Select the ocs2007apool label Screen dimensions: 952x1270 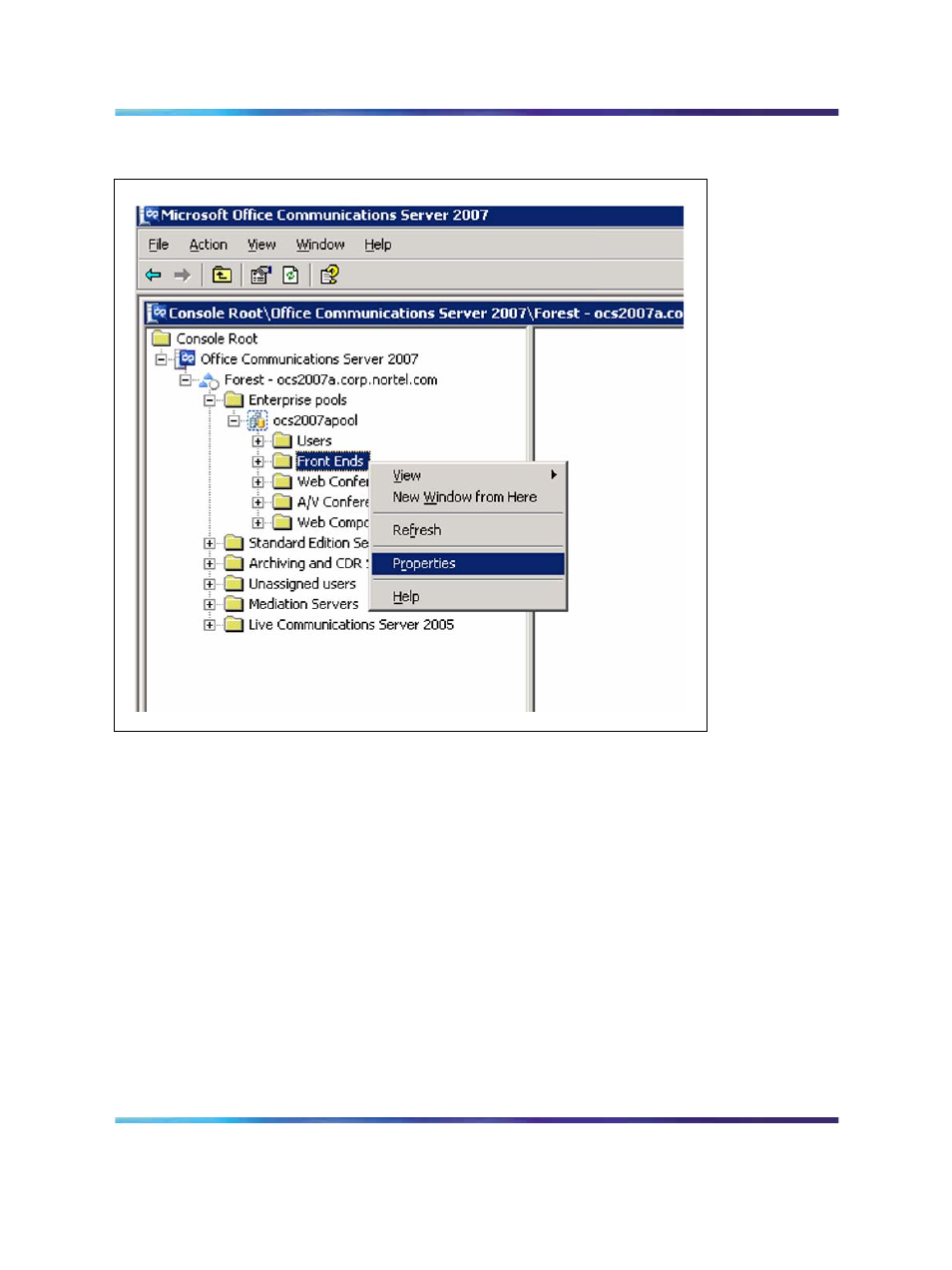315,421
